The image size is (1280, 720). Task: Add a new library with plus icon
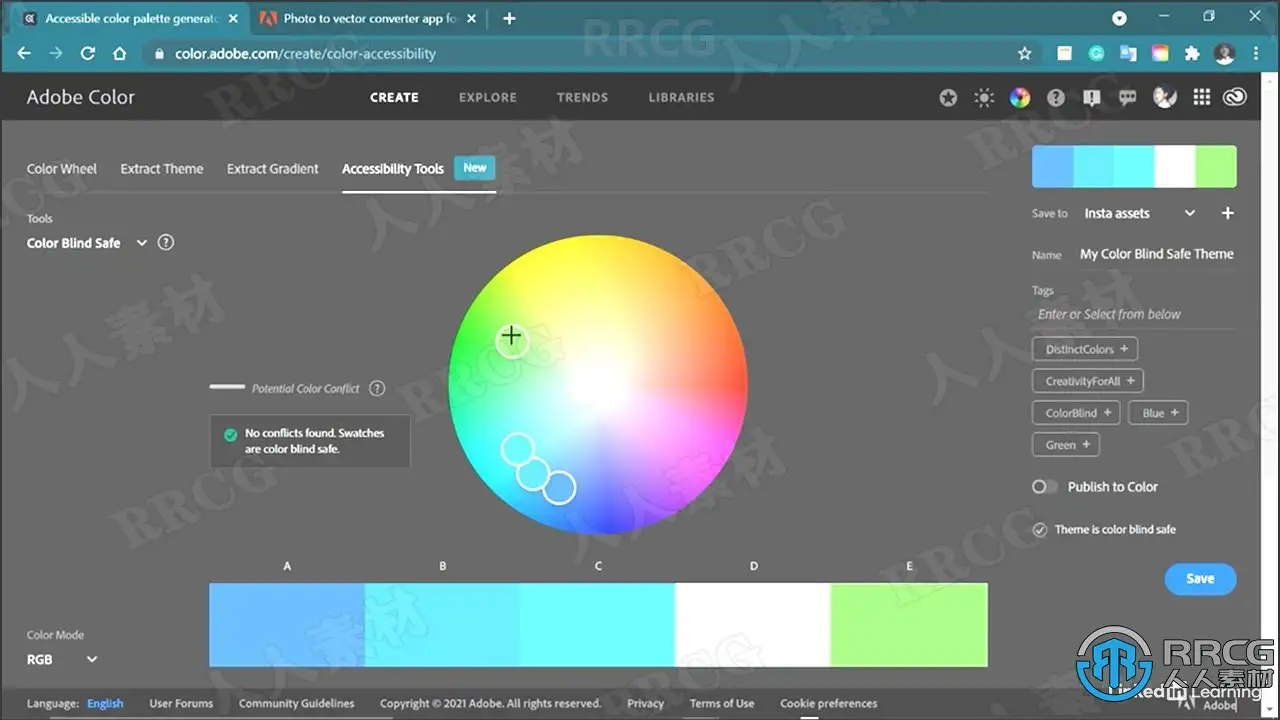[1228, 213]
